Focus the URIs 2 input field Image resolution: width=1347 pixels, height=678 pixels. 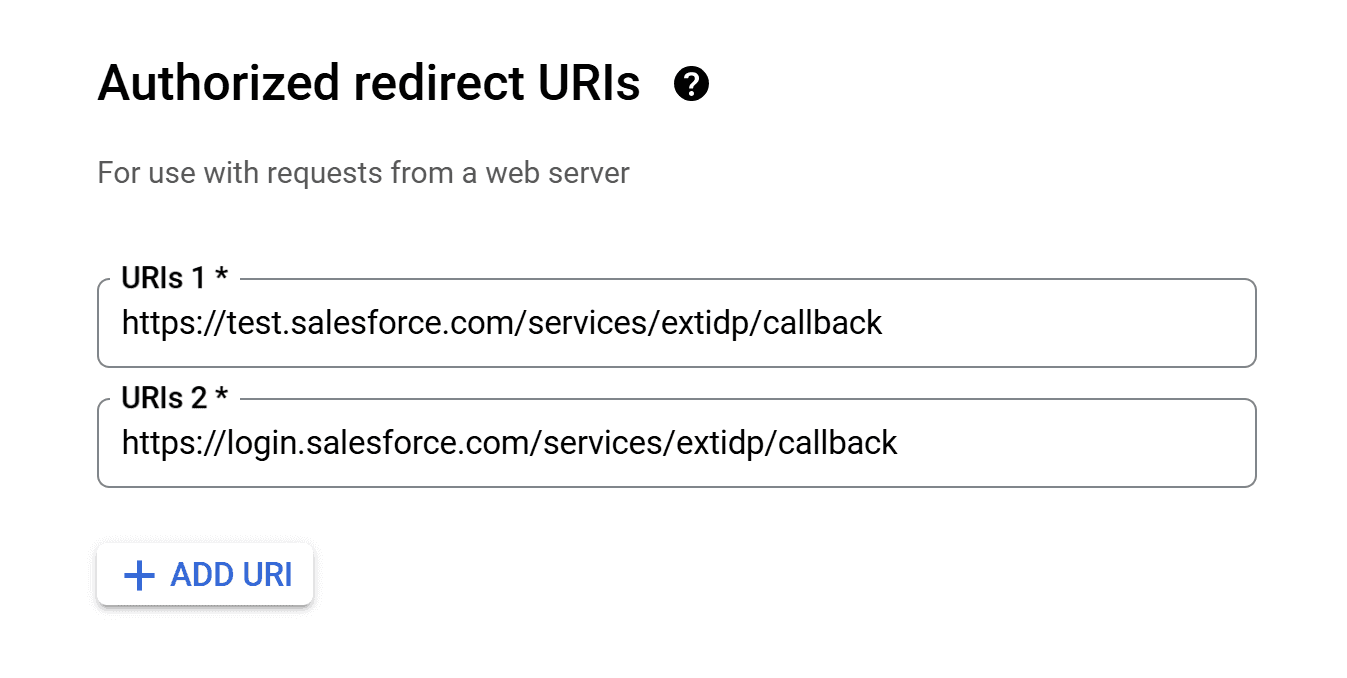point(676,443)
